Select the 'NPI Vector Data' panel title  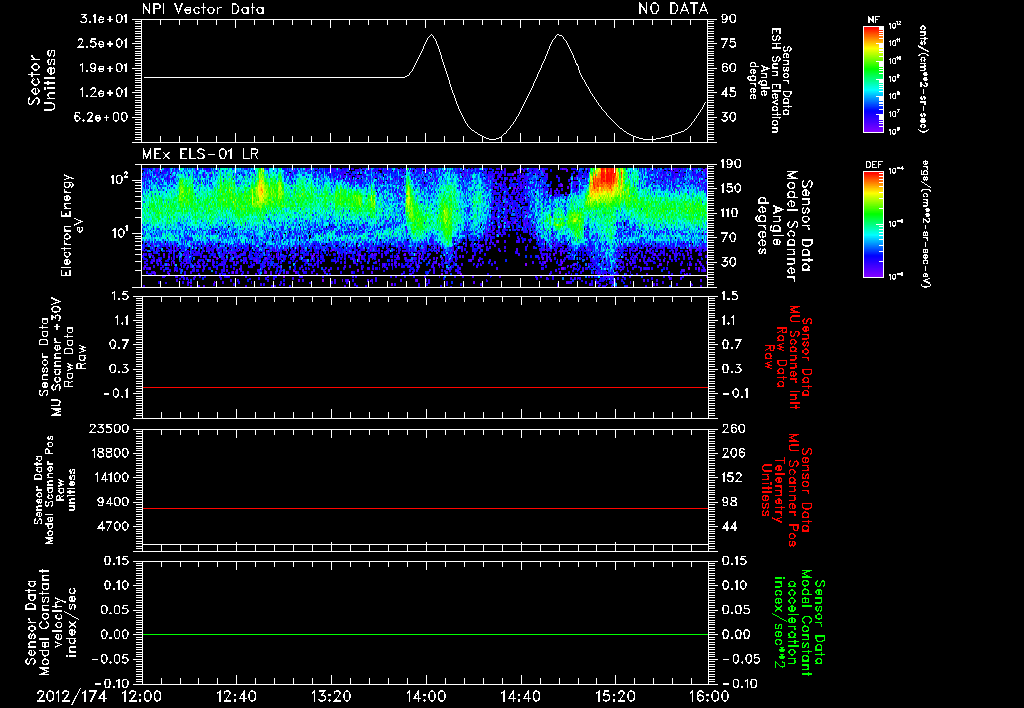click(x=204, y=8)
